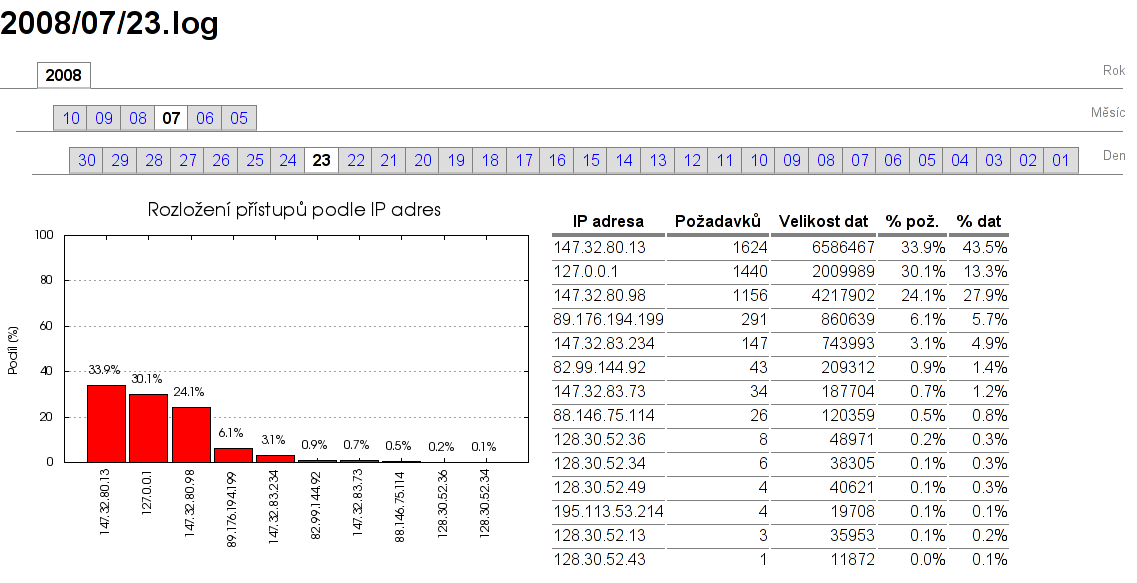Click the currently selected day 23
The width and height of the screenshot is (1137, 583).
[322, 160]
